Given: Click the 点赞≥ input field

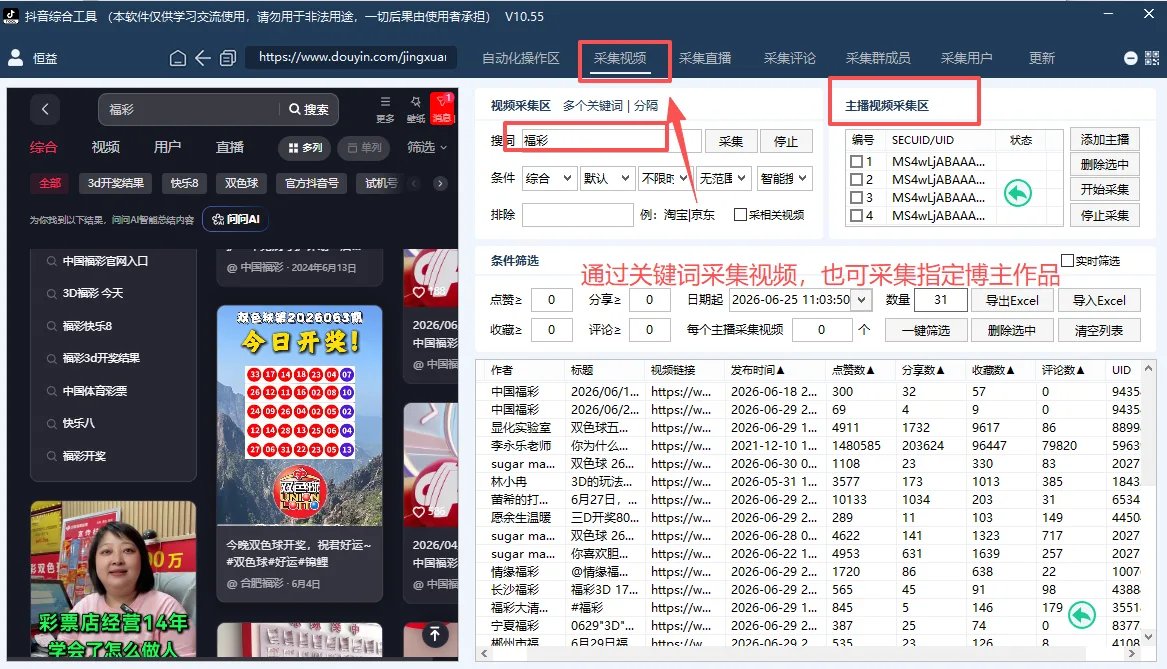Looking at the screenshot, I should click(551, 300).
